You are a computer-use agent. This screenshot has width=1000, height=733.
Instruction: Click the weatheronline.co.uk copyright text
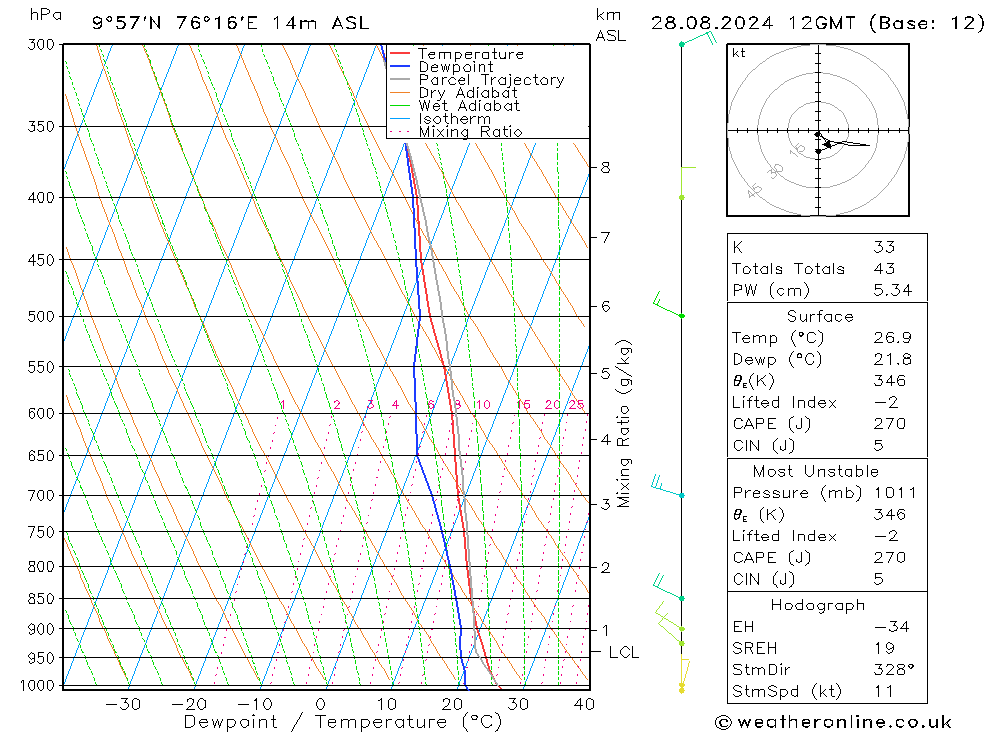pyautogui.click(x=834, y=722)
